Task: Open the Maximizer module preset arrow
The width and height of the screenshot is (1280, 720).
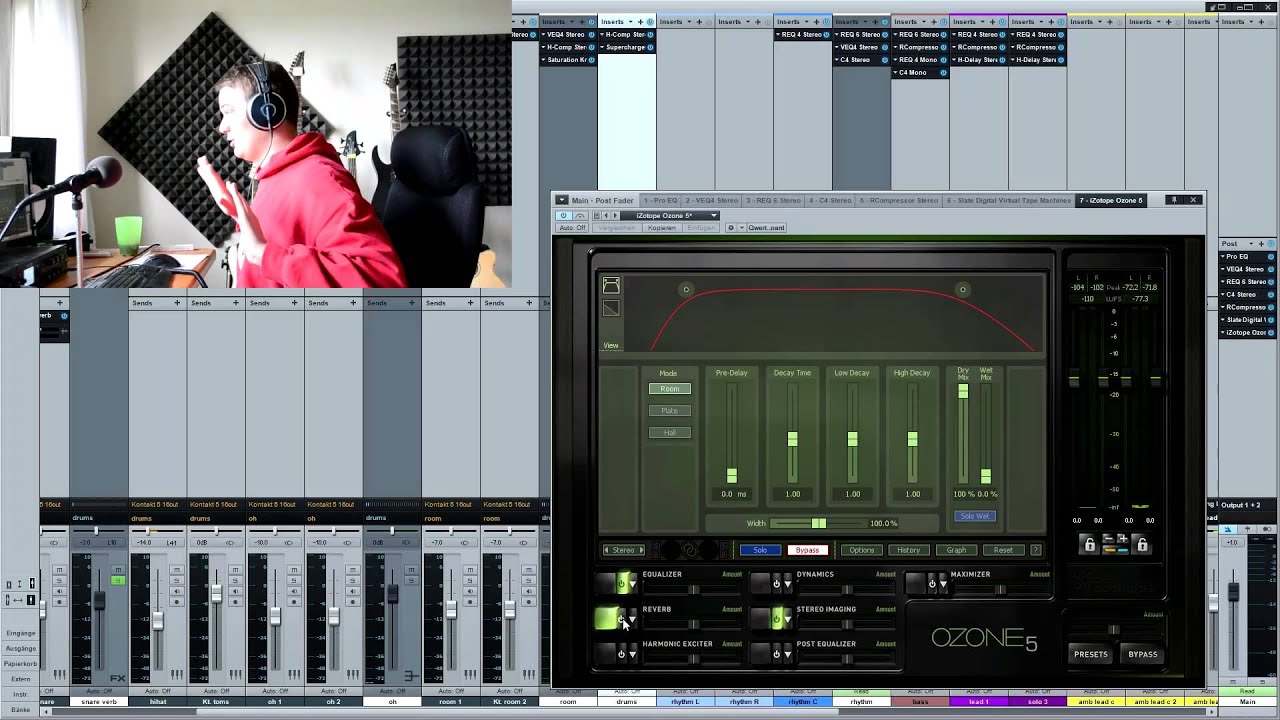Action: [944, 584]
